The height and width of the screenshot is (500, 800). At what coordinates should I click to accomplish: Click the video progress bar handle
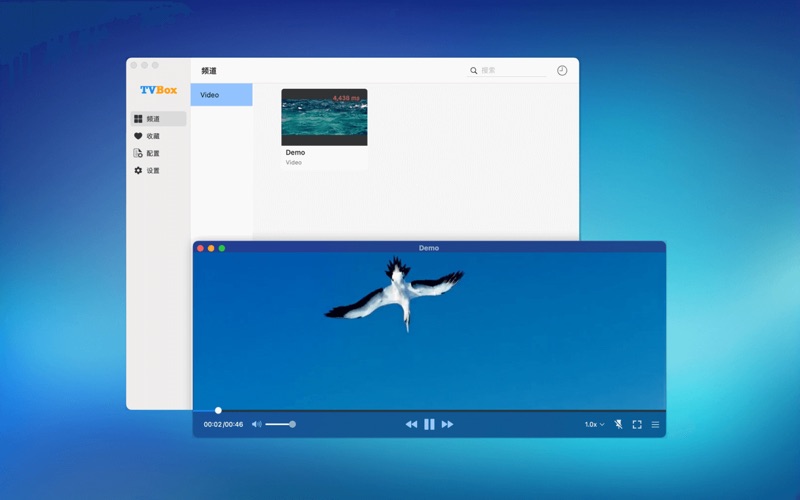218,410
